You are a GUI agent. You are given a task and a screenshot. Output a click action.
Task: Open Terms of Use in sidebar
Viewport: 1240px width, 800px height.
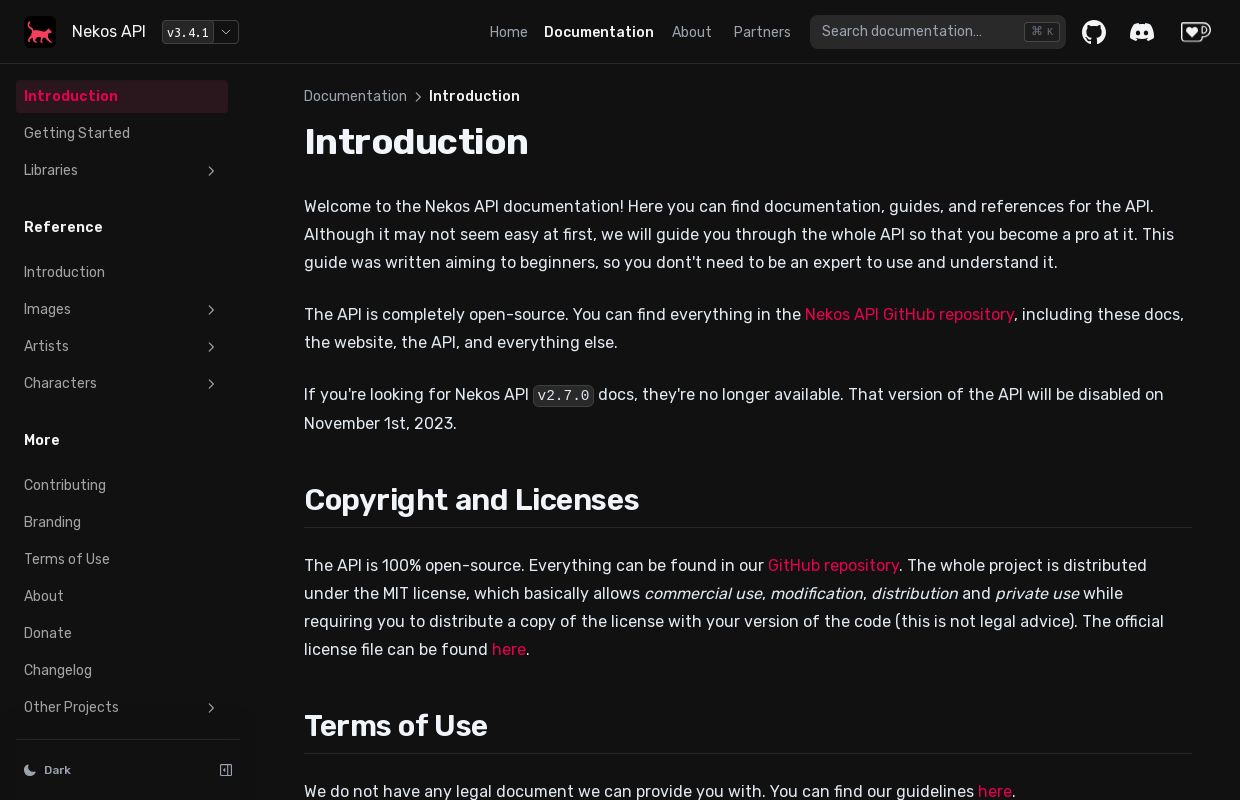(x=122, y=559)
